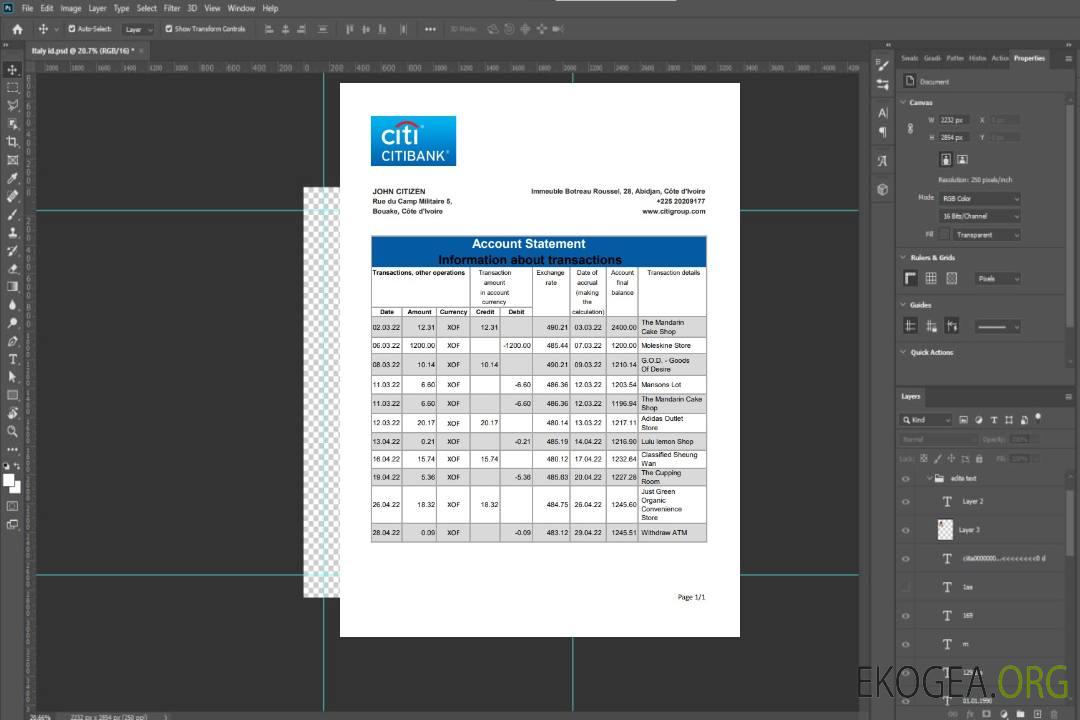Open the File menu
Viewport: 1080px width, 720px height.
tap(28, 8)
